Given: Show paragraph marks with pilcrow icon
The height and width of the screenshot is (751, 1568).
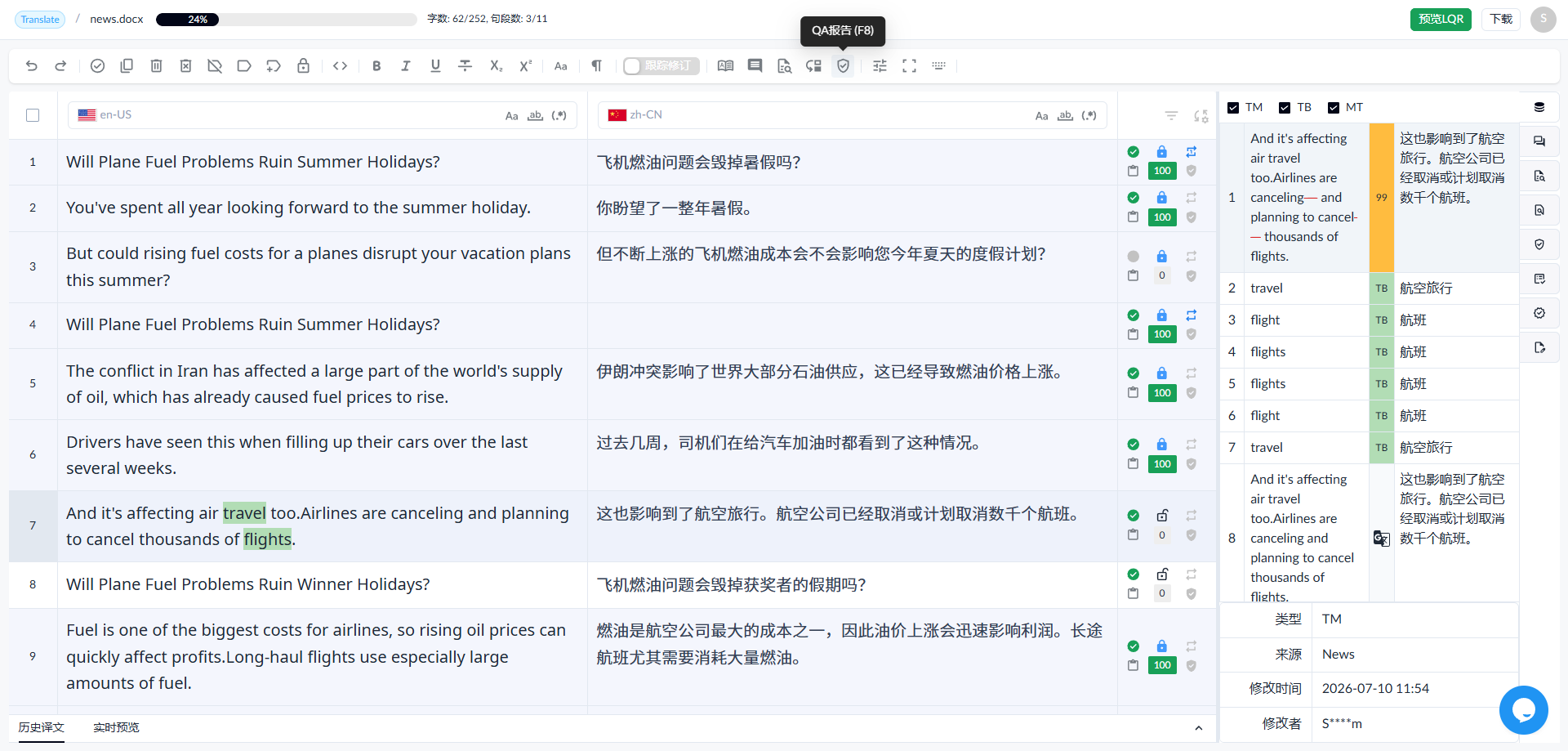Looking at the screenshot, I should [x=597, y=66].
